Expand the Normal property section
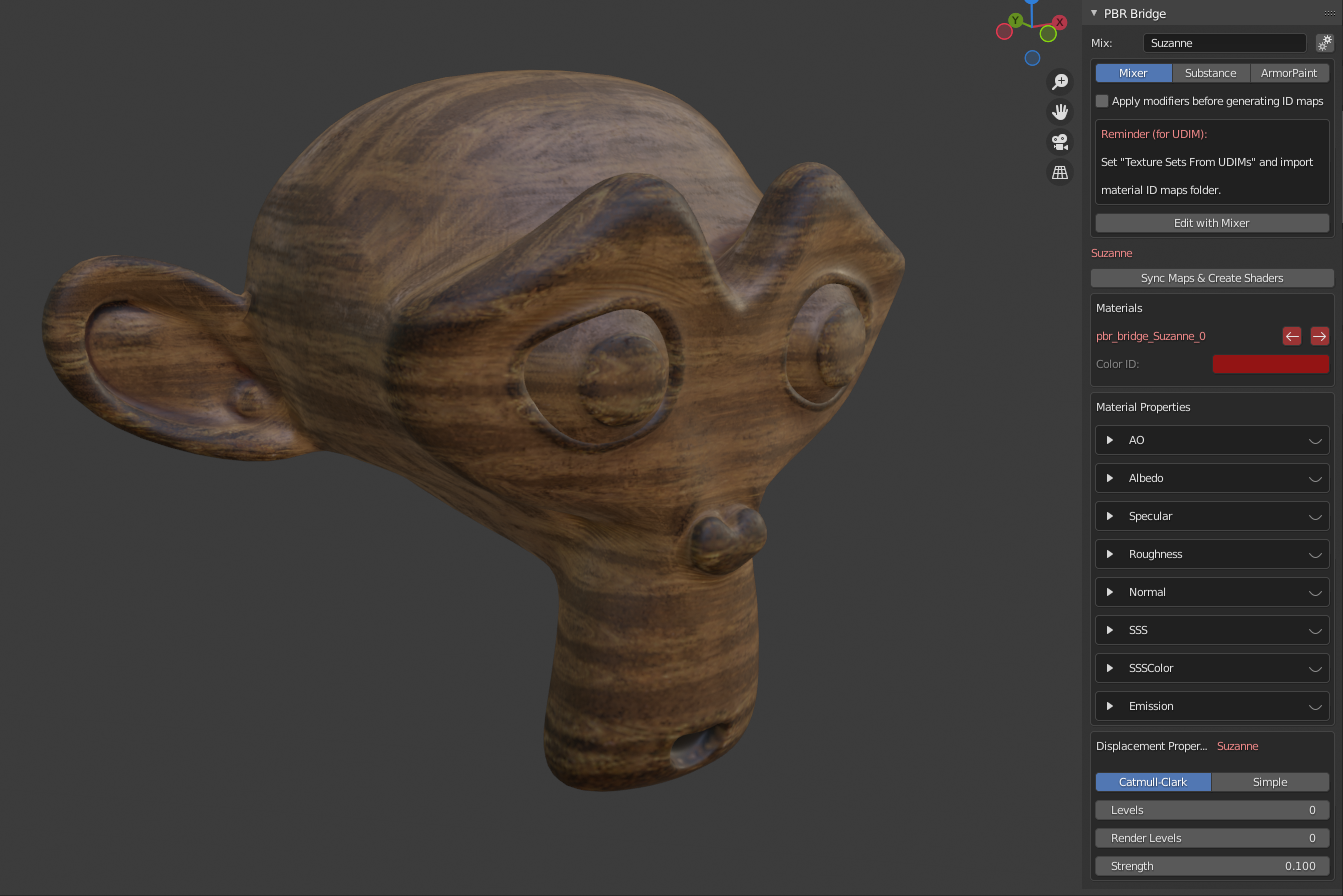1343x896 pixels. 1110,592
